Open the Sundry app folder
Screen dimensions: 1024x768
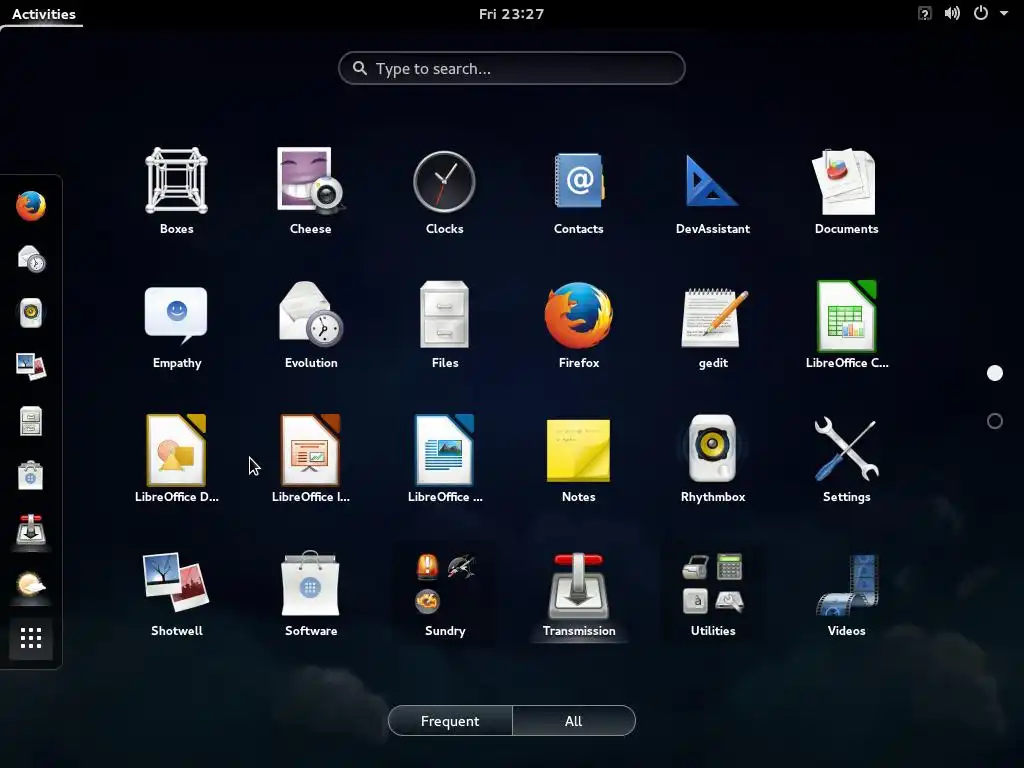tap(445, 593)
